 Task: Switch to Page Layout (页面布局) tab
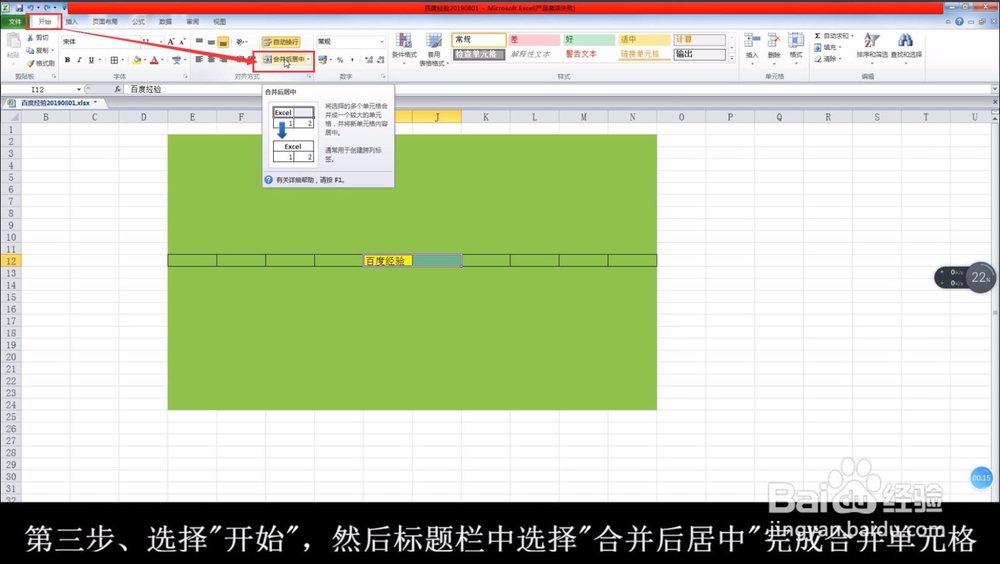point(105,22)
